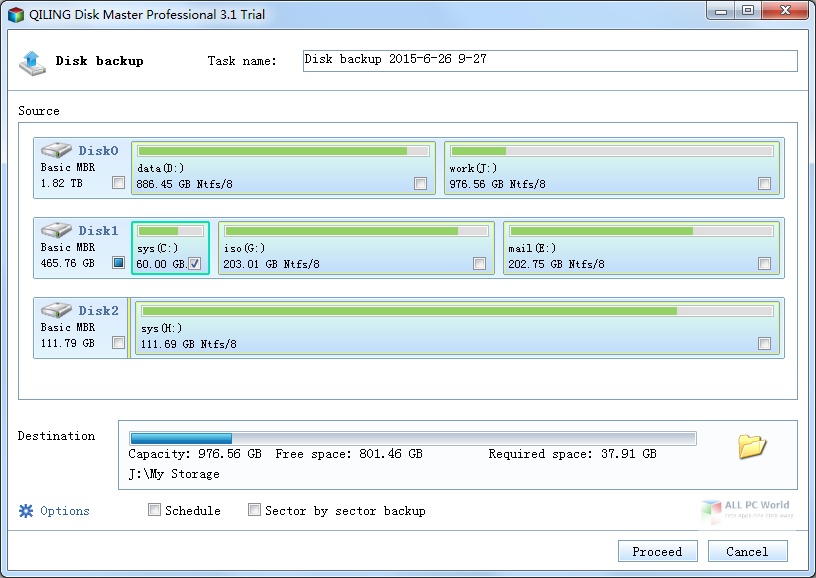This screenshot has width=816, height=578.
Task: Check the iso (G:) partition checkbox
Action: pyautogui.click(x=479, y=264)
